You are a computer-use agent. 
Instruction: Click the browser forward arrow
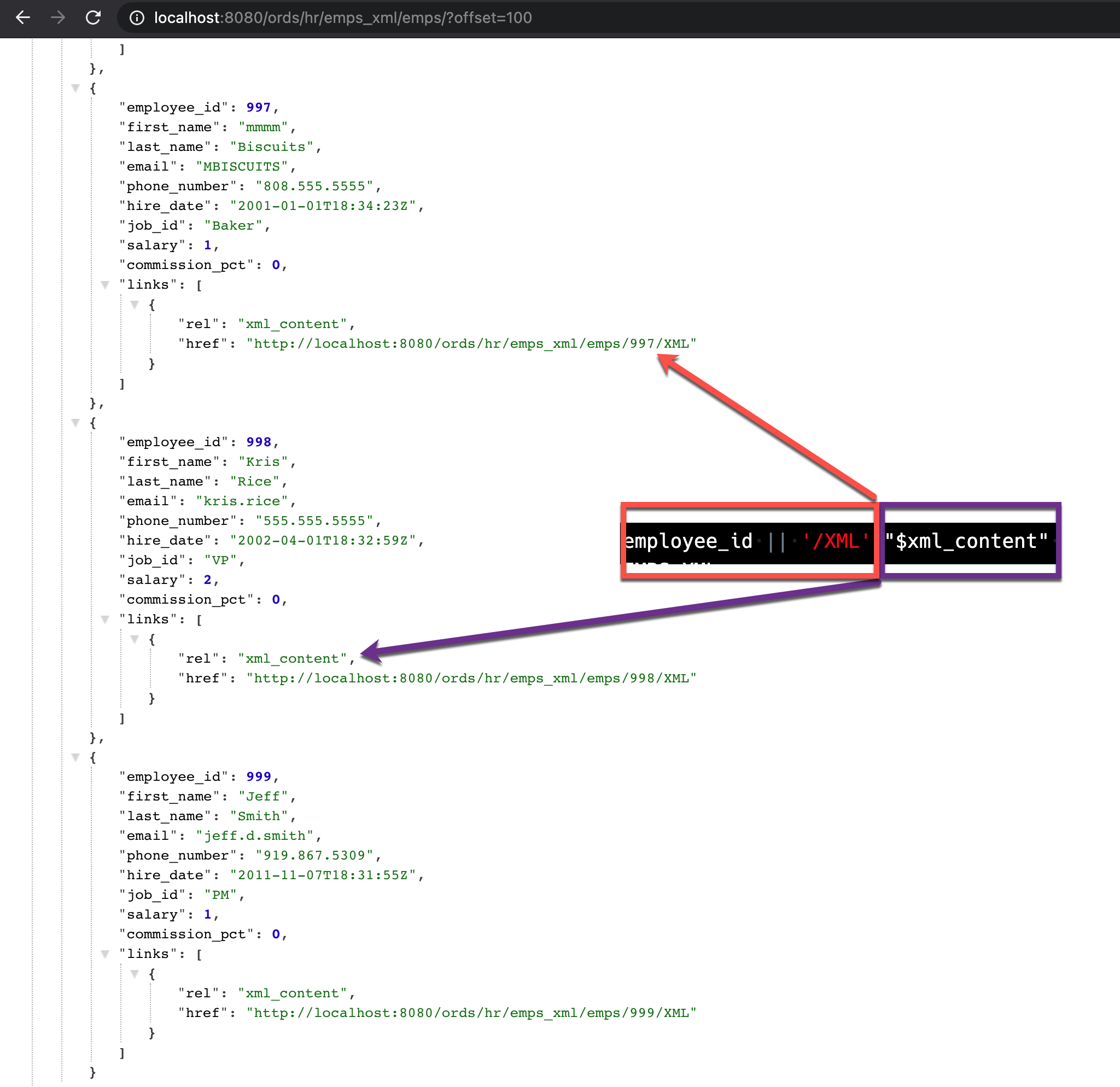(x=58, y=17)
